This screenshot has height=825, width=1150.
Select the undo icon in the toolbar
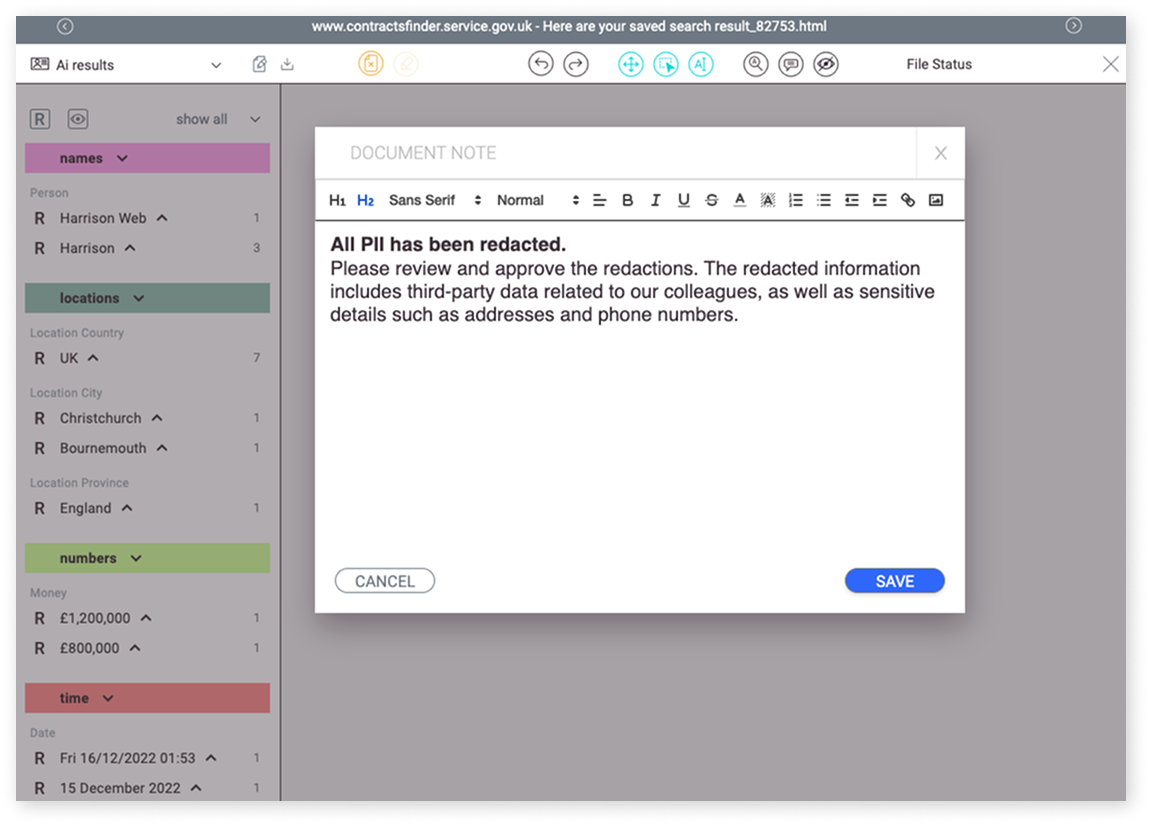(540, 63)
